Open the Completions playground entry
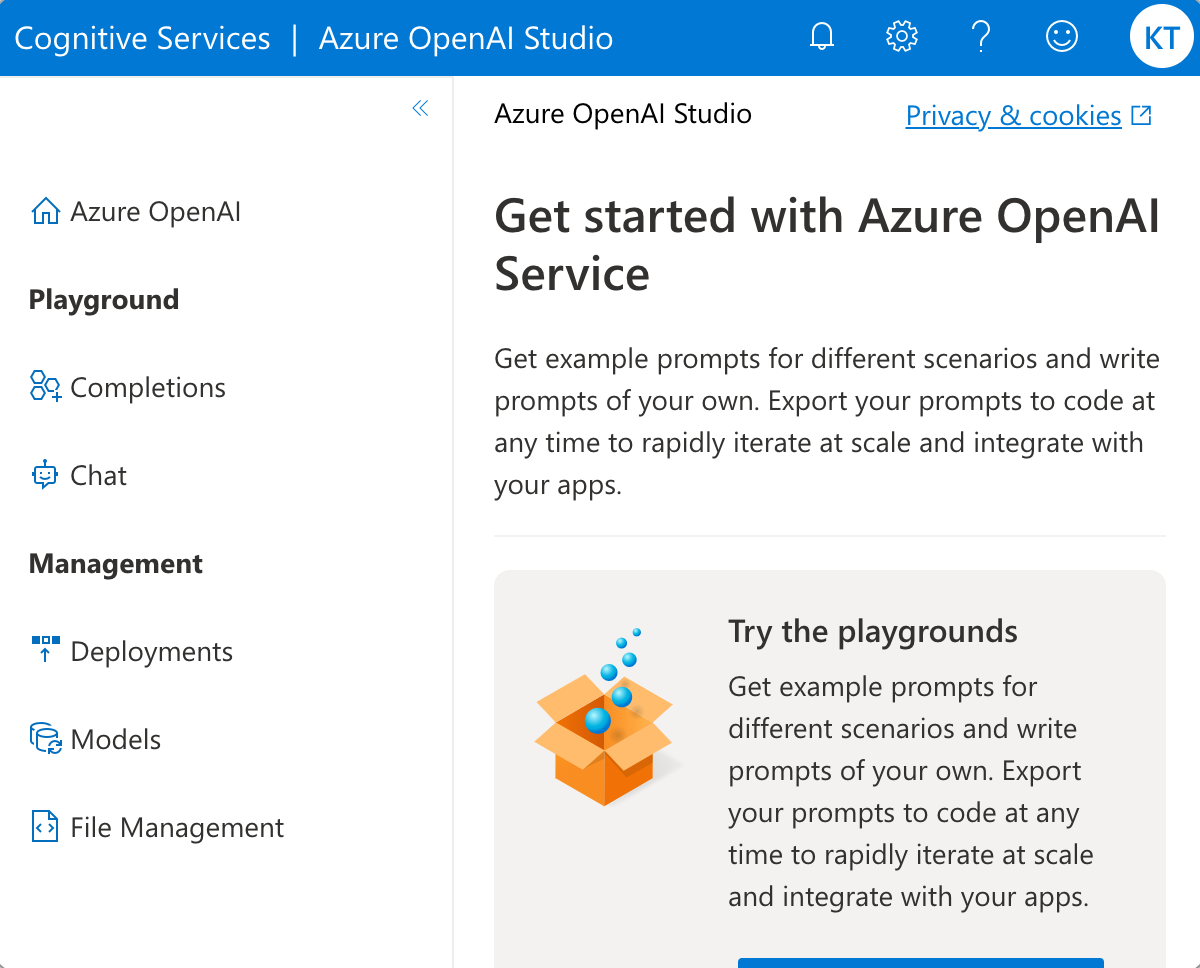Viewport: 1200px width, 968px height. (147, 387)
